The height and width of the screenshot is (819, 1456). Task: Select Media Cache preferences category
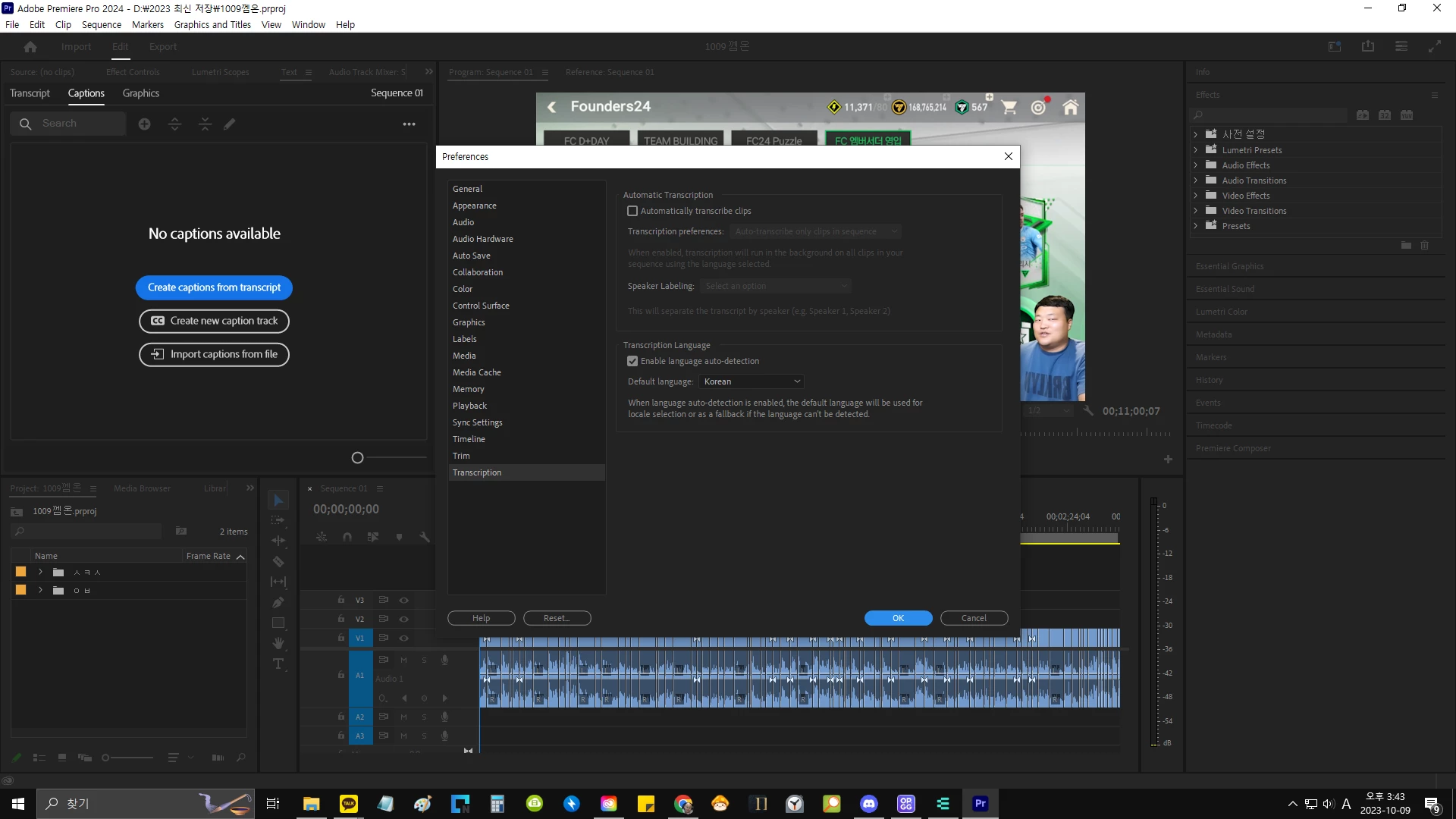(476, 372)
